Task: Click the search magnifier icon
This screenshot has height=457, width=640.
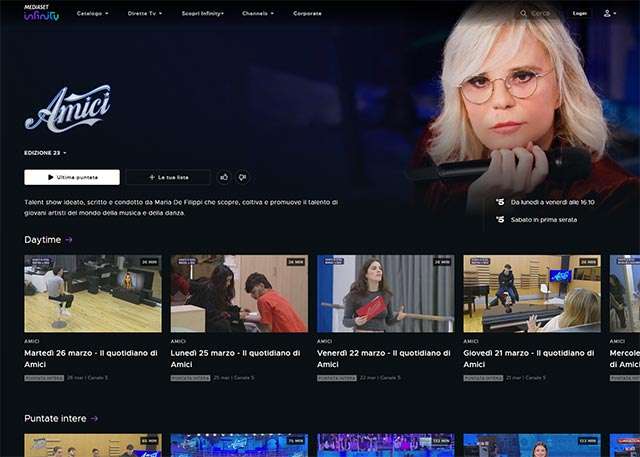Action: coord(523,13)
